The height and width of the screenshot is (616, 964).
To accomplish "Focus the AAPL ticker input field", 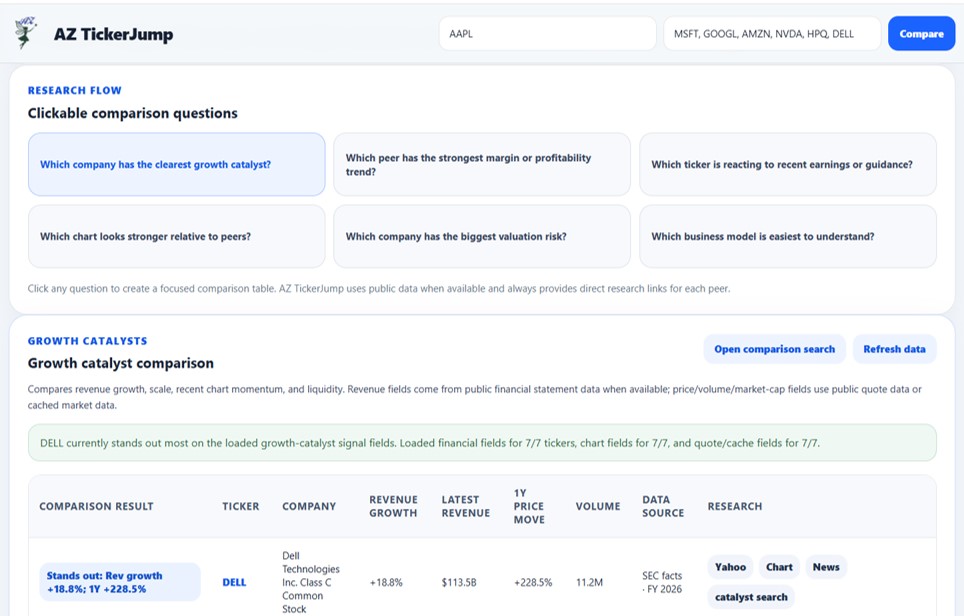I will tap(547, 34).
